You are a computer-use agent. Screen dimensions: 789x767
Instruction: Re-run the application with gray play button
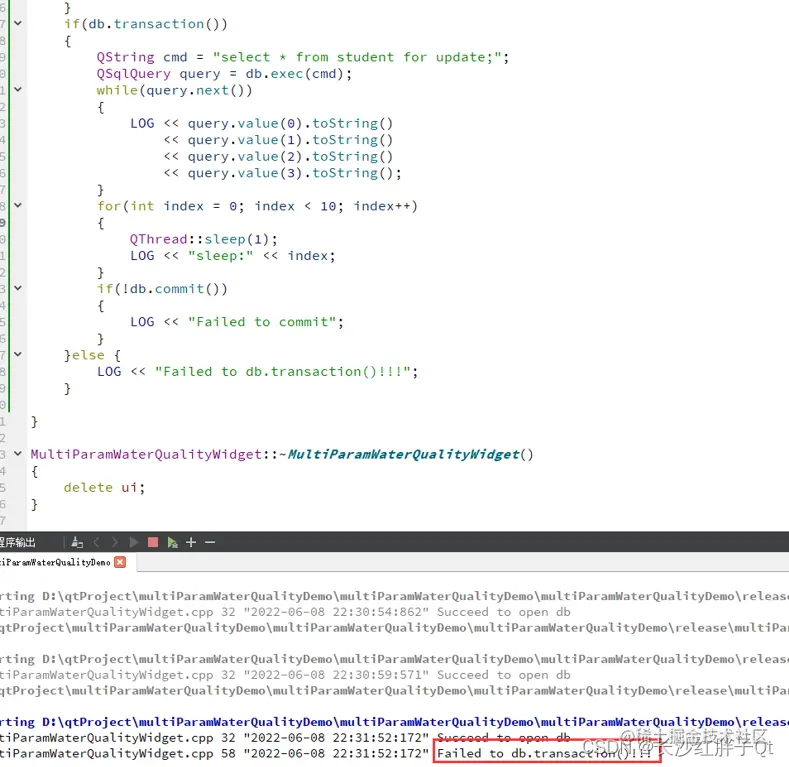pyautogui.click(x=134, y=542)
